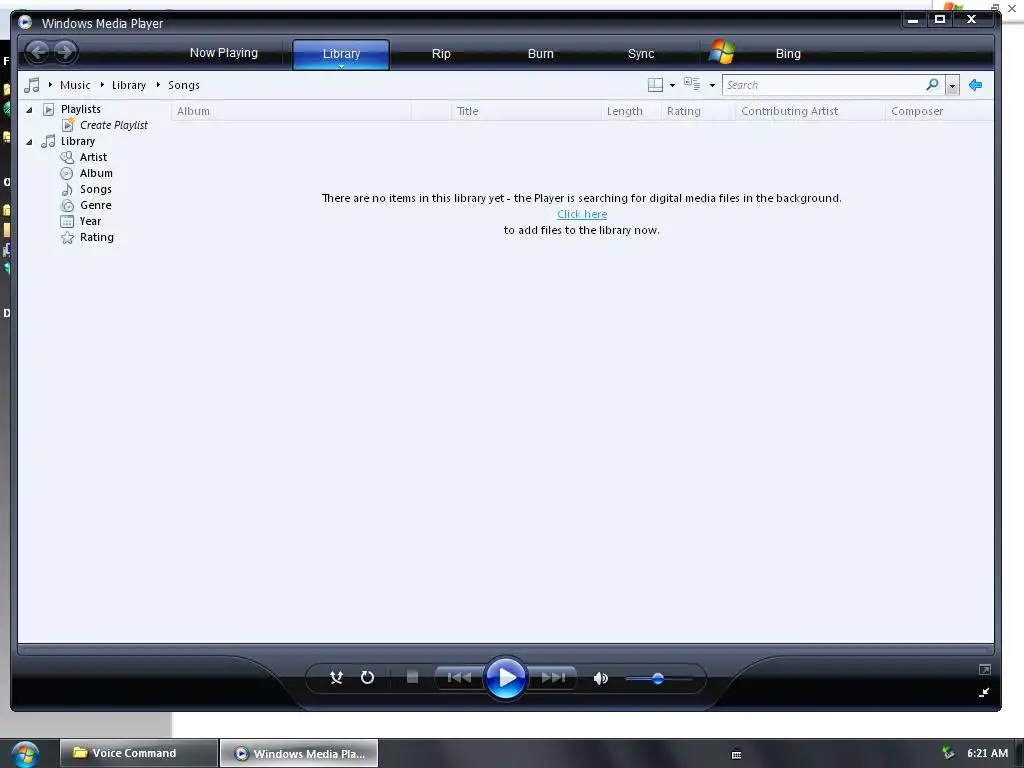Sort by Contributing Artist column header
Image resolution: width=1024 pixels, height=768 pixels.
pos(810,111)
